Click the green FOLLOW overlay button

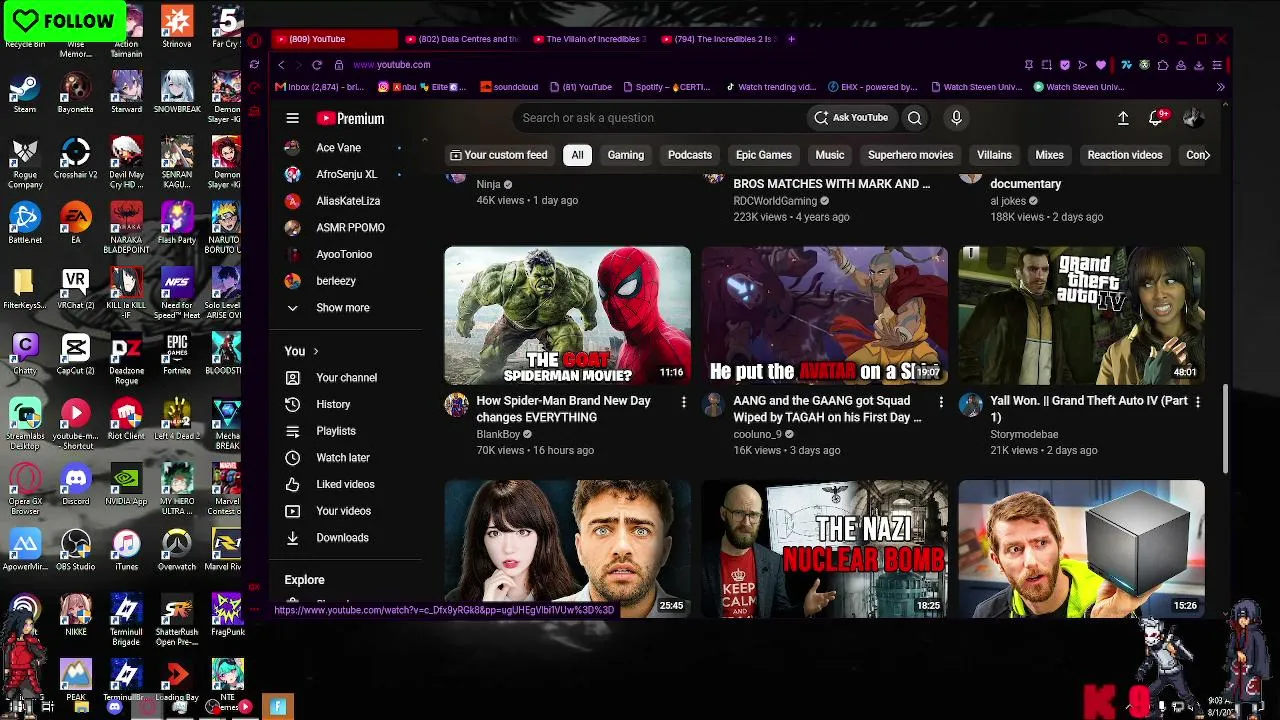(64, 21)
